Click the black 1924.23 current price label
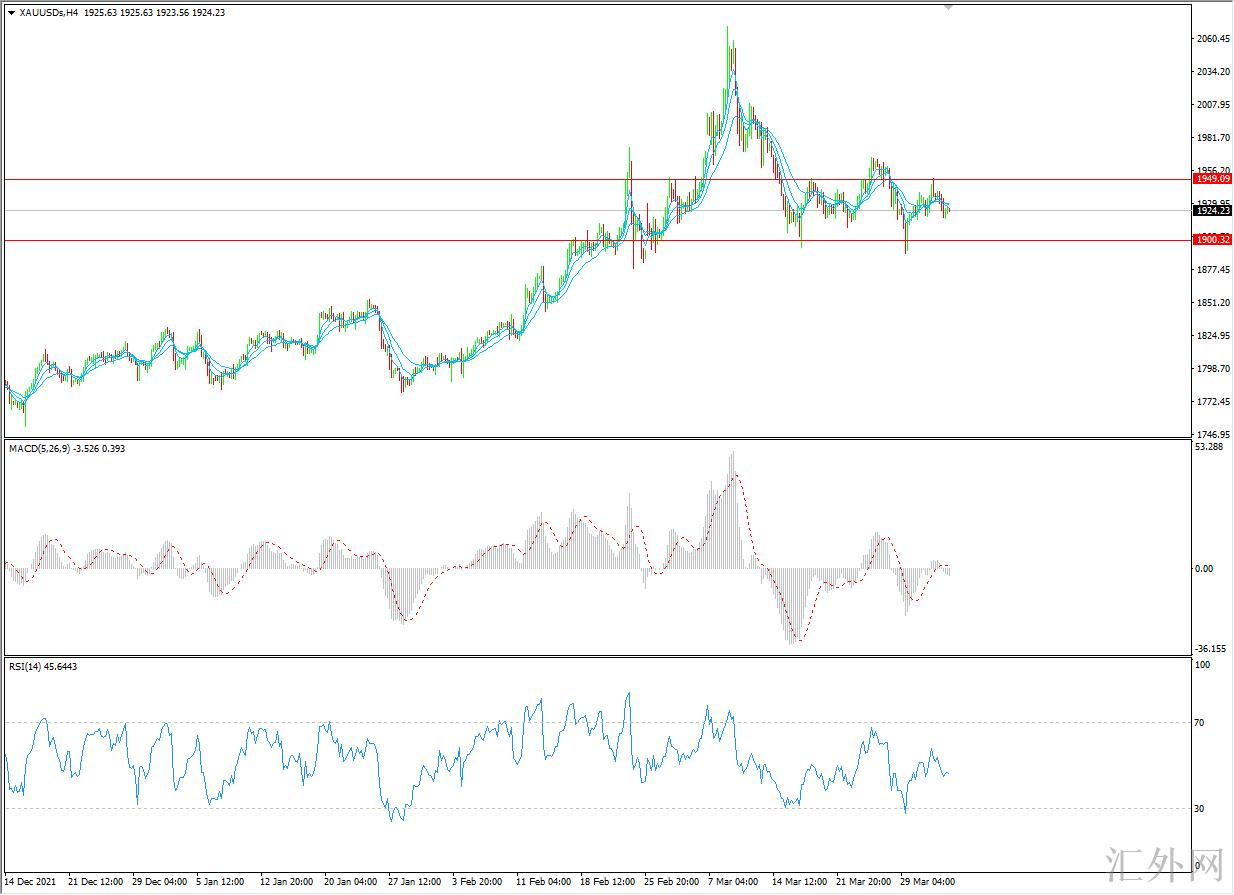The width and height of the screenshot is (1234, 895). pyautogui.click(x=1212, y=210)
